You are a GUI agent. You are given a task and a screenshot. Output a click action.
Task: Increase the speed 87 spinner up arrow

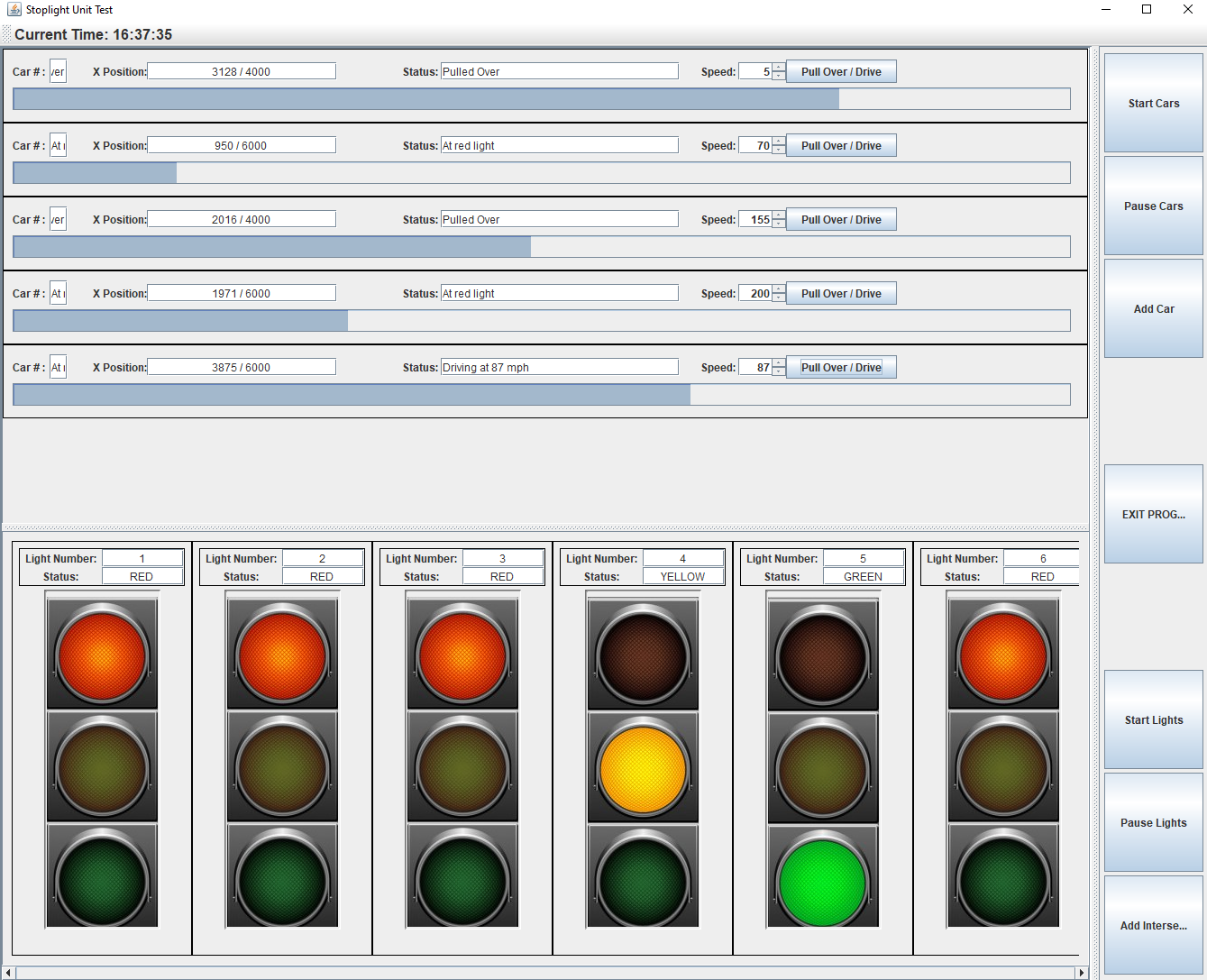click(x=779, y=363)
